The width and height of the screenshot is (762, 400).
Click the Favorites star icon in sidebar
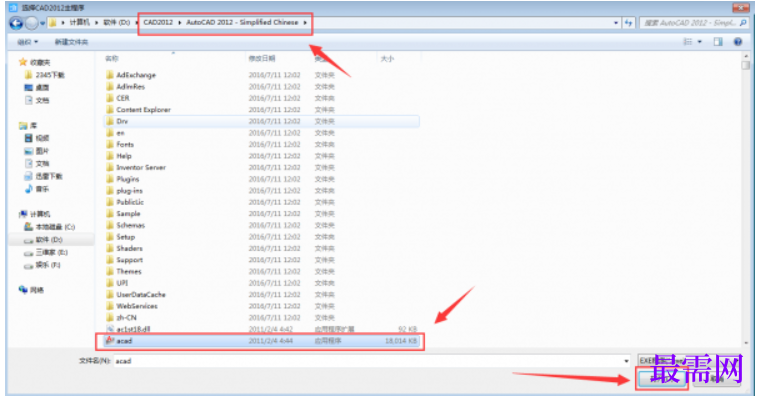pos(22,62)
